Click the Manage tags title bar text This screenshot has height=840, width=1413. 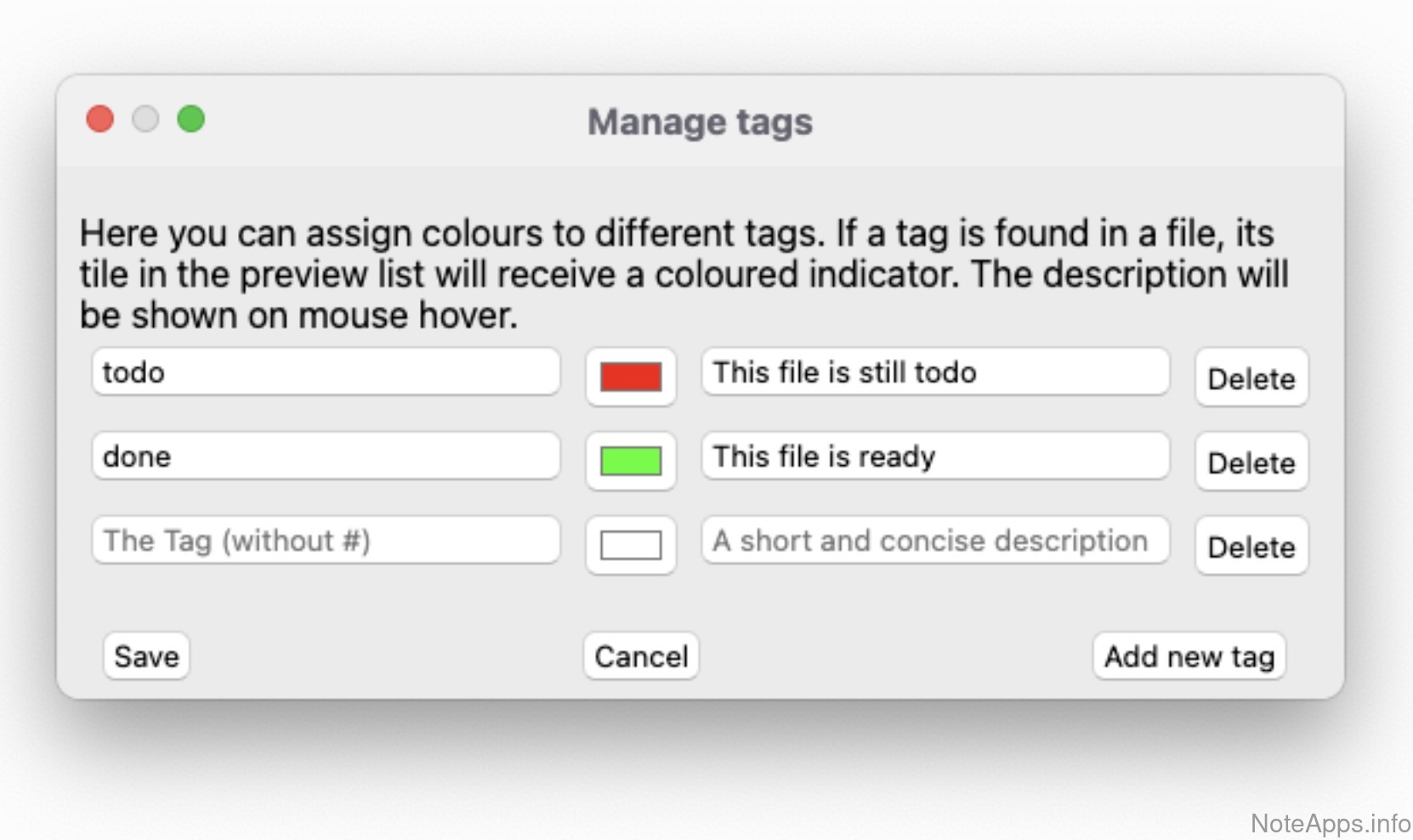700,122
